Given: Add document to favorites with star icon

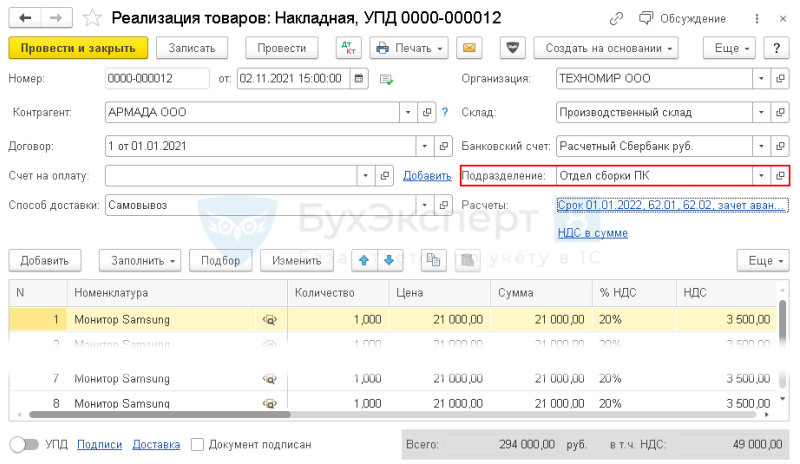Looking at the screenshot, I should pos(92,18).
